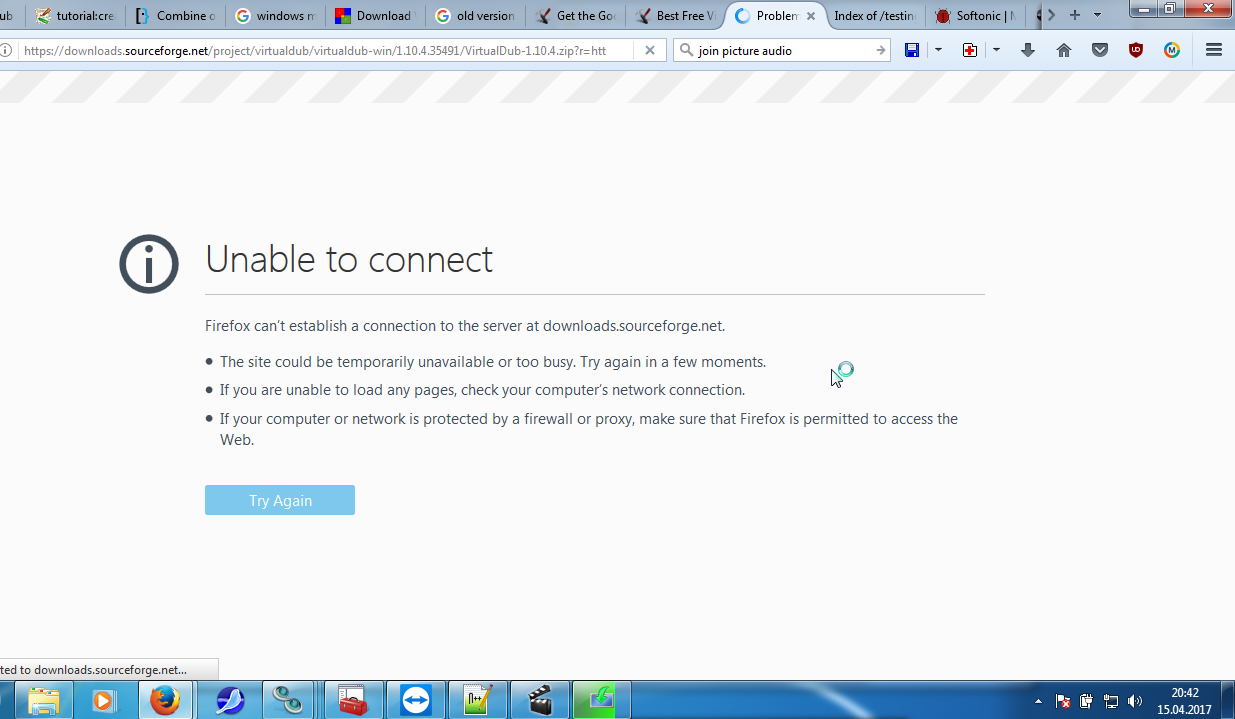Switch to the 'windows m' Google tab
The height and width of the screenshot is (719, 1235).
pyautogui.click(x=276, y=16)
